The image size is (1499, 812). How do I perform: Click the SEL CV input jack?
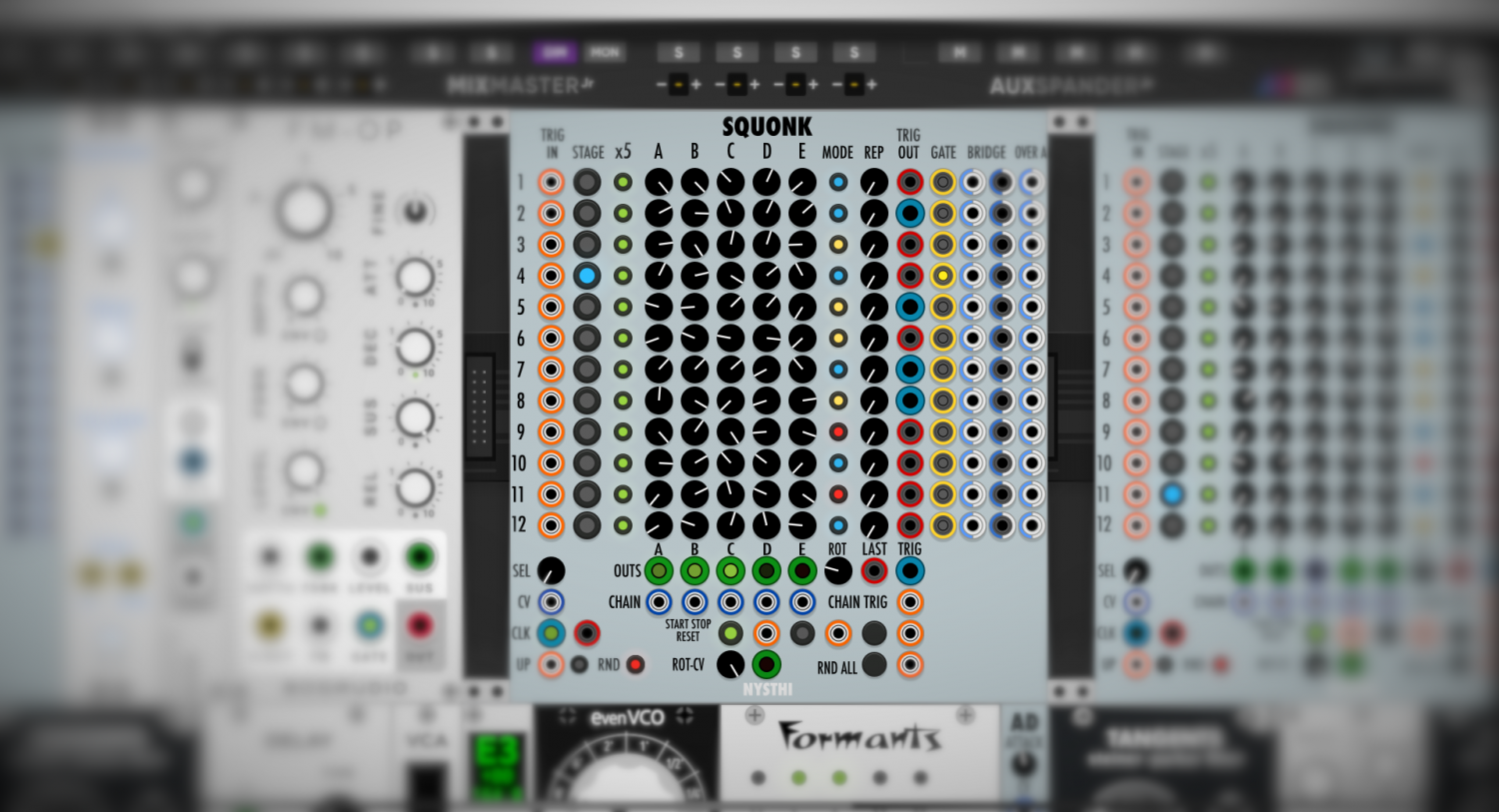[551, 602]
